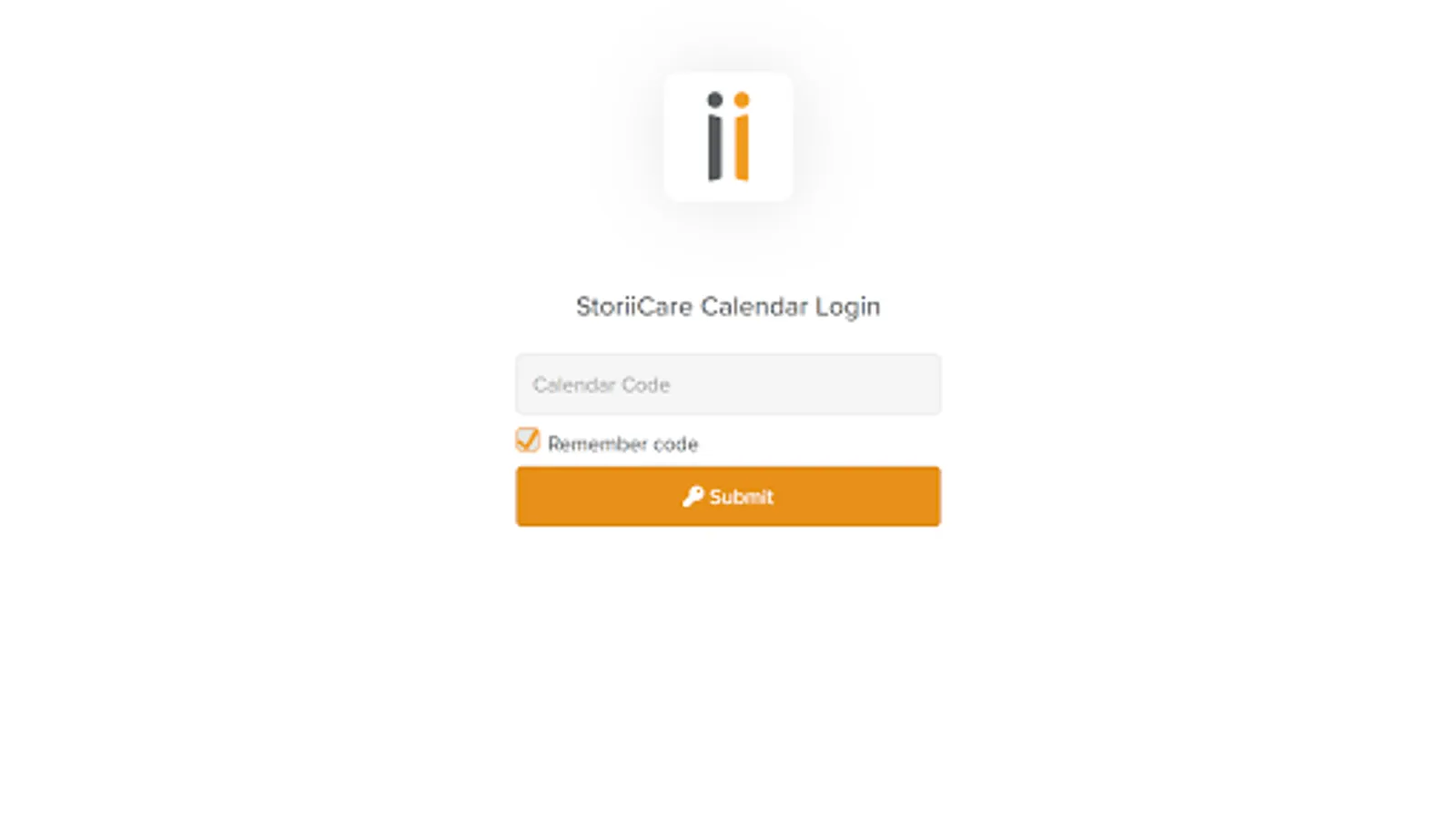Click the dark dot atop the logo
Viewport: 1456px width, 819px height.
coord(715,99)
